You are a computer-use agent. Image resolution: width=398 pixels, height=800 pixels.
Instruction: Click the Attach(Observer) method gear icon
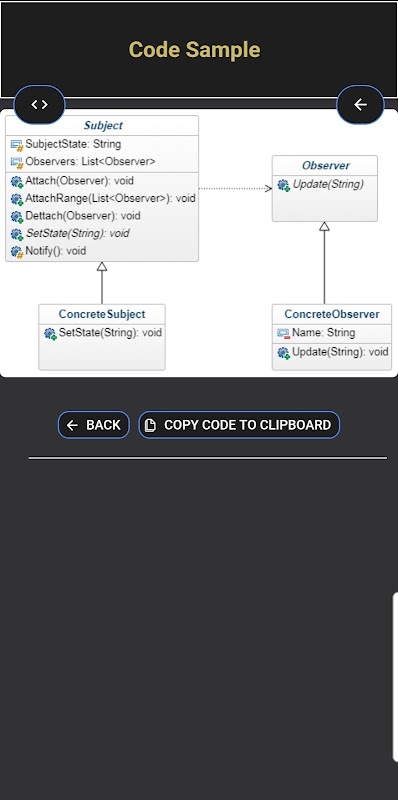[17, 181]
